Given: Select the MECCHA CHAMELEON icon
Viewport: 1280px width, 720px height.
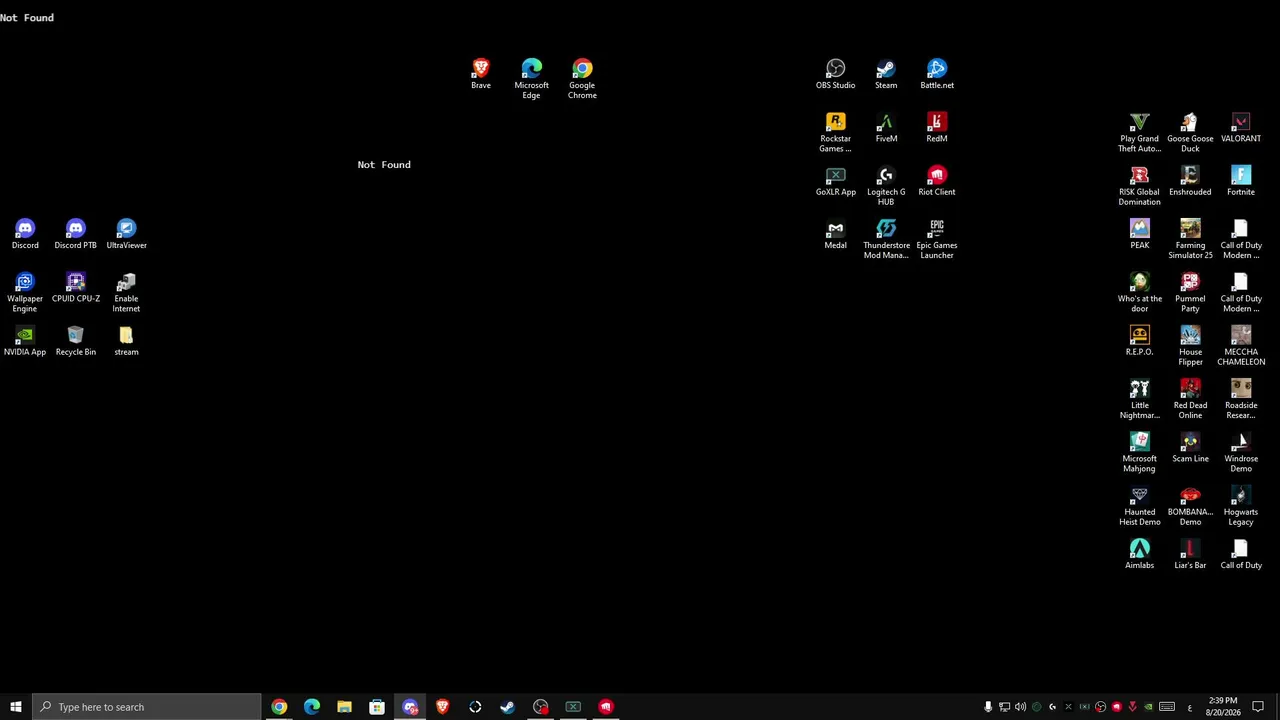Looking at the screenshot, I should tap(1241, 345).
